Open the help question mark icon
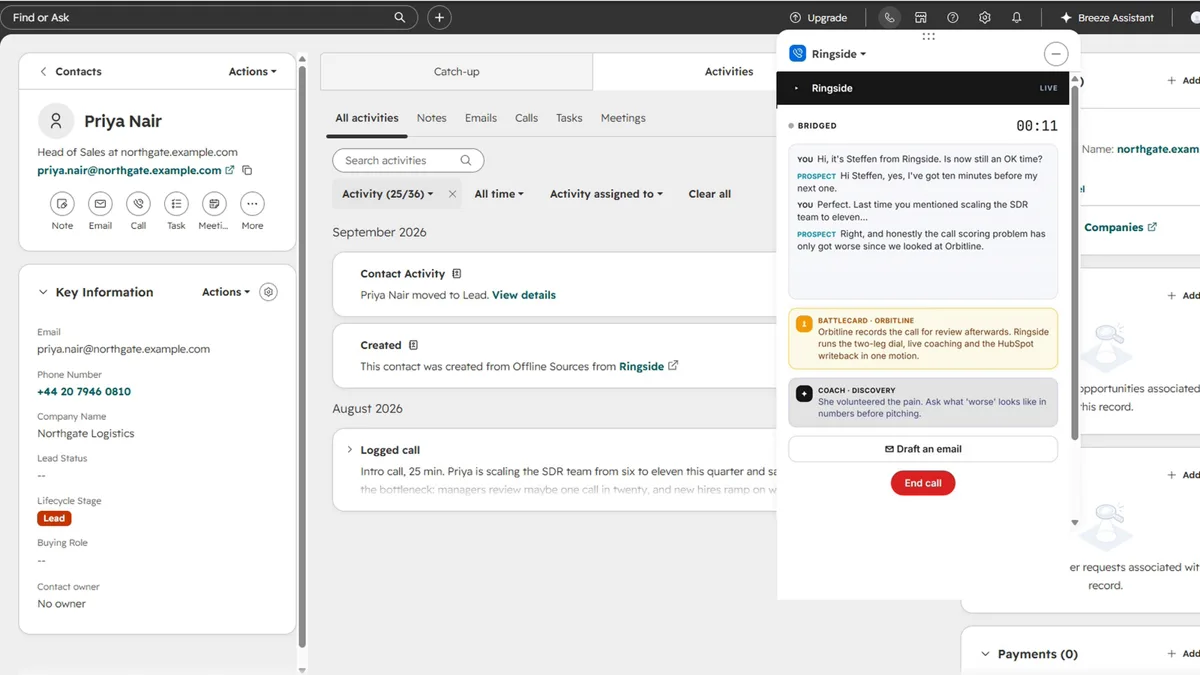 tap(953, 17)
